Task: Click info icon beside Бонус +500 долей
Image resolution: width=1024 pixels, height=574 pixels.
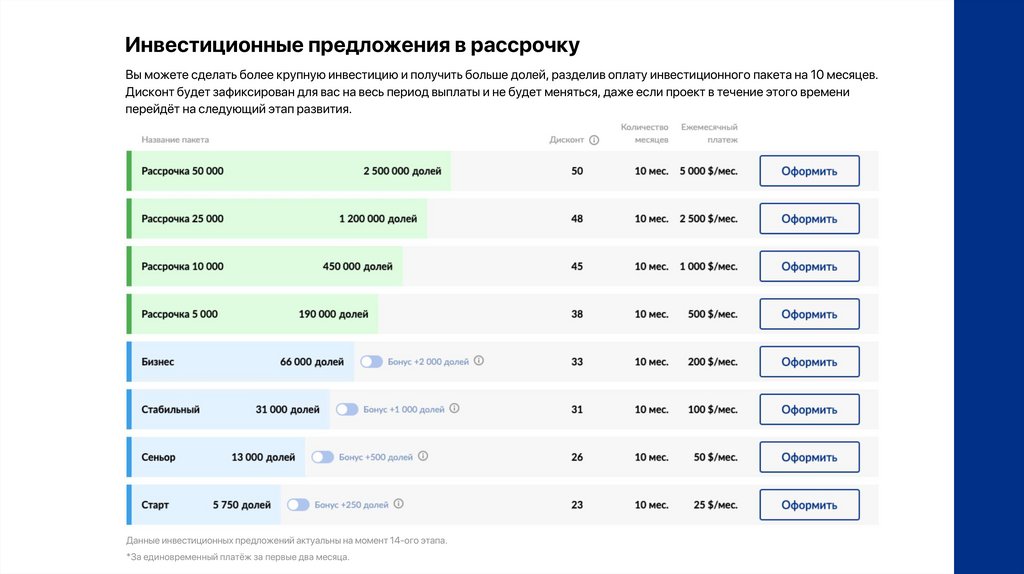Action: point(423,456)
